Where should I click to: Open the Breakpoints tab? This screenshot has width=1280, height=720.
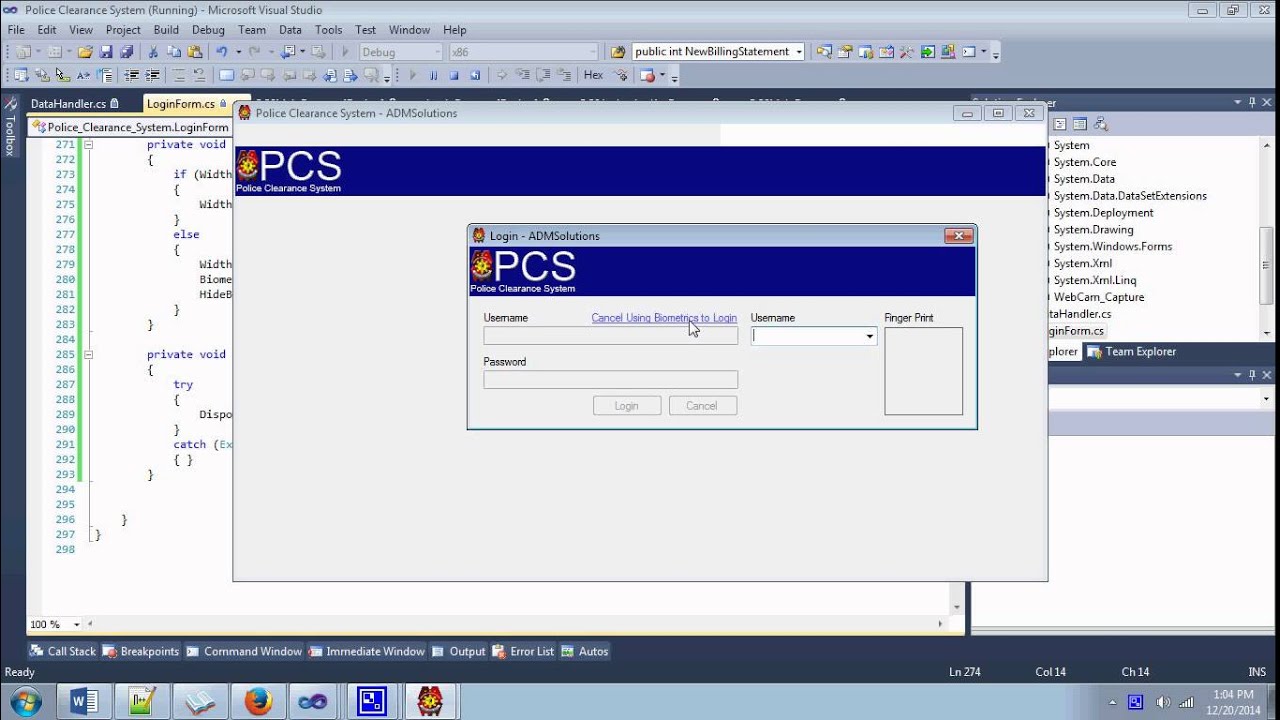pyautogui.click(x=141, y=651)
